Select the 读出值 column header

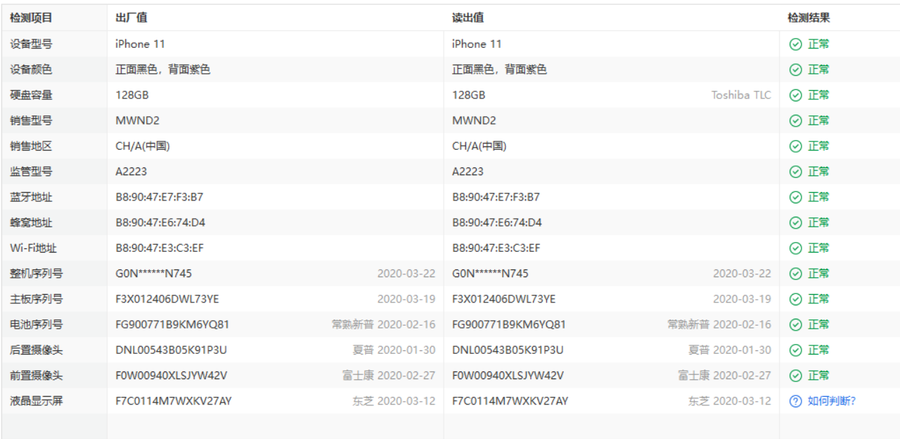point(468,18)
